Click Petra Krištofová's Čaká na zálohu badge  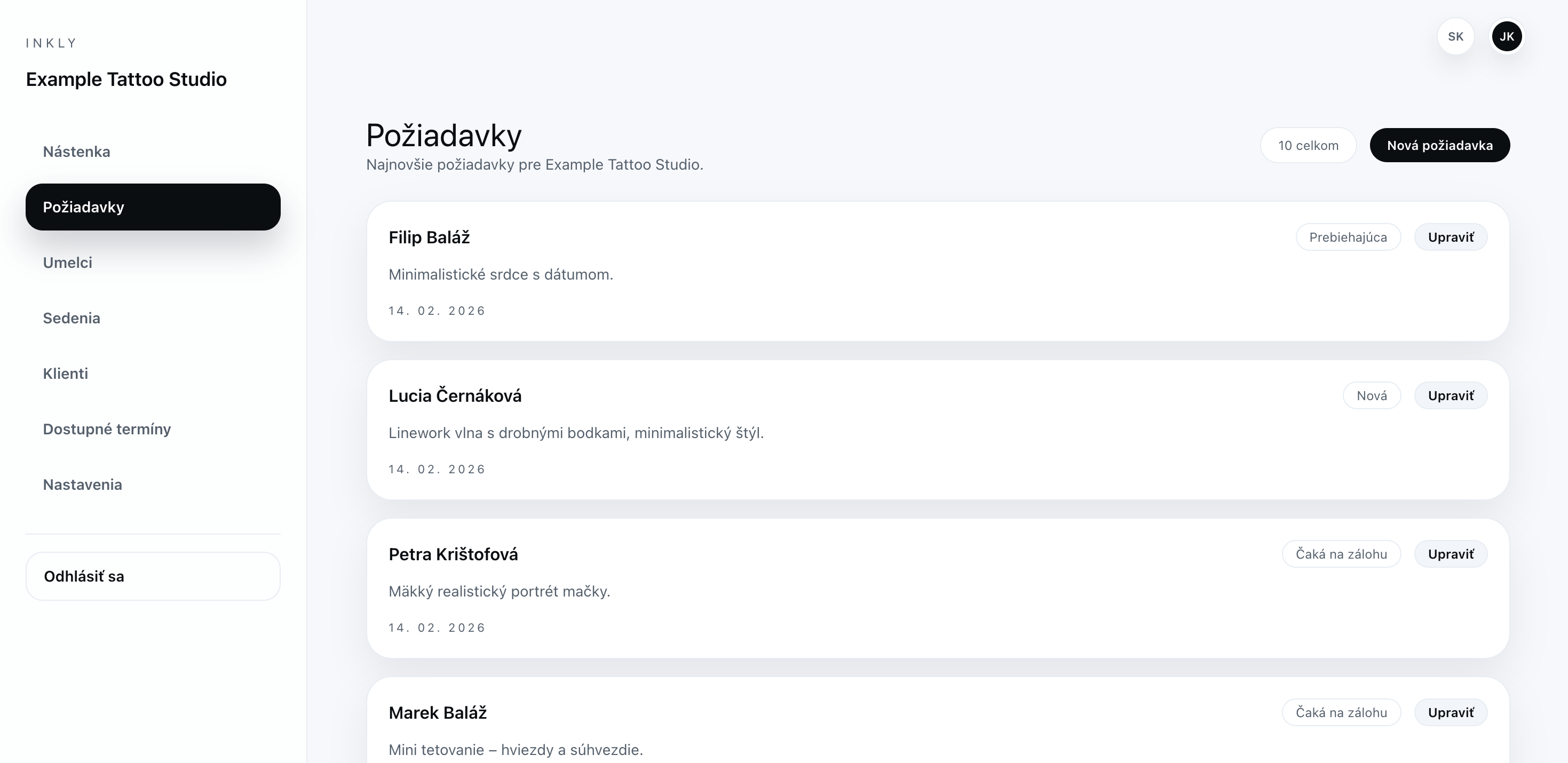click(1341, 554)
